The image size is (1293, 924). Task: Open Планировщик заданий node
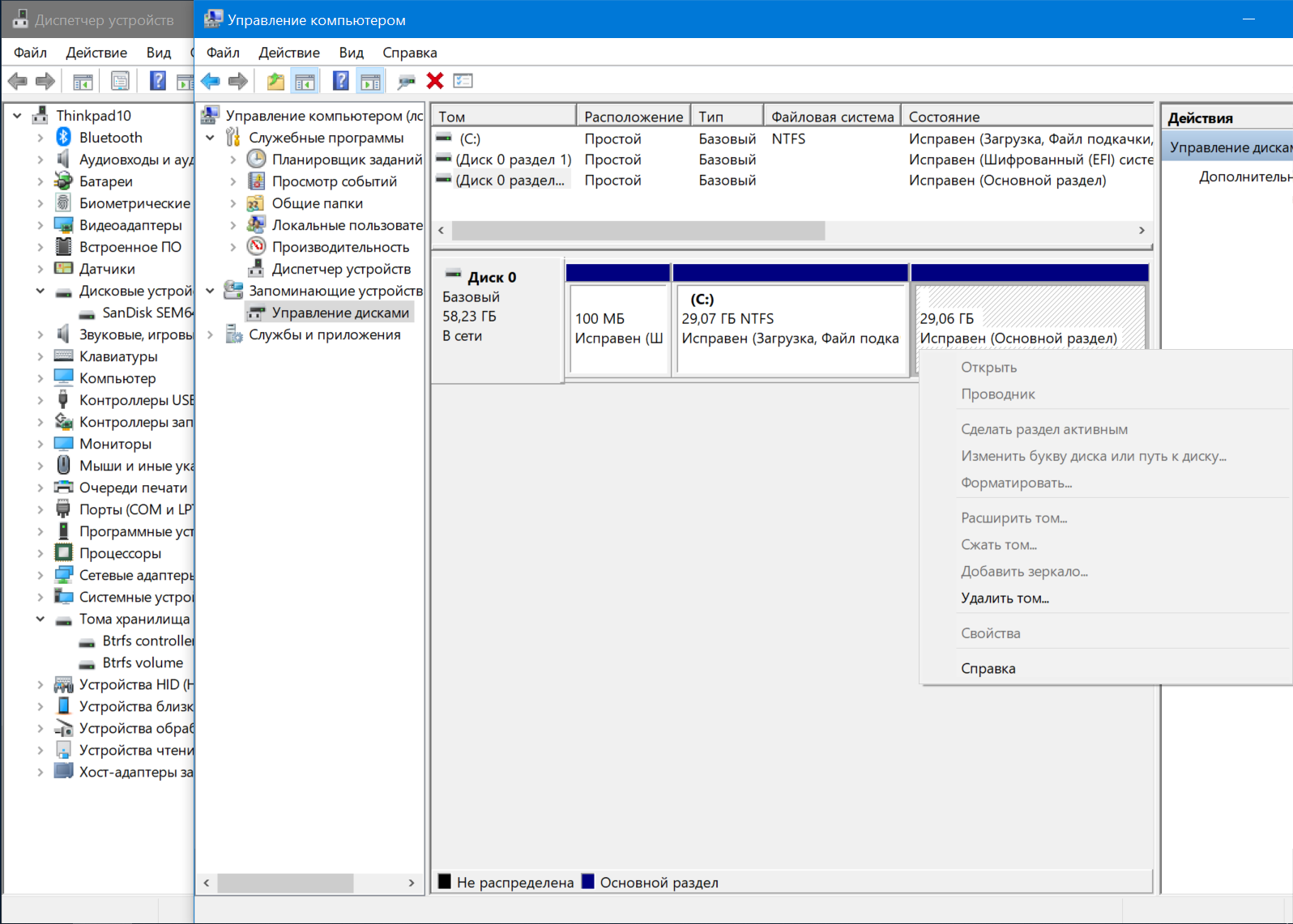click(x=347, y=160)
